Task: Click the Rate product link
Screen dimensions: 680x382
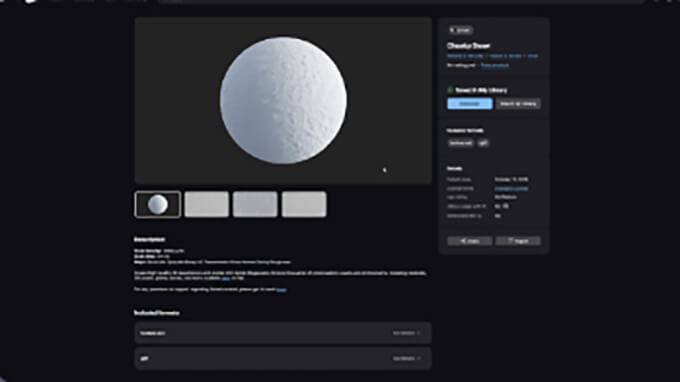Action: [494, 65]
